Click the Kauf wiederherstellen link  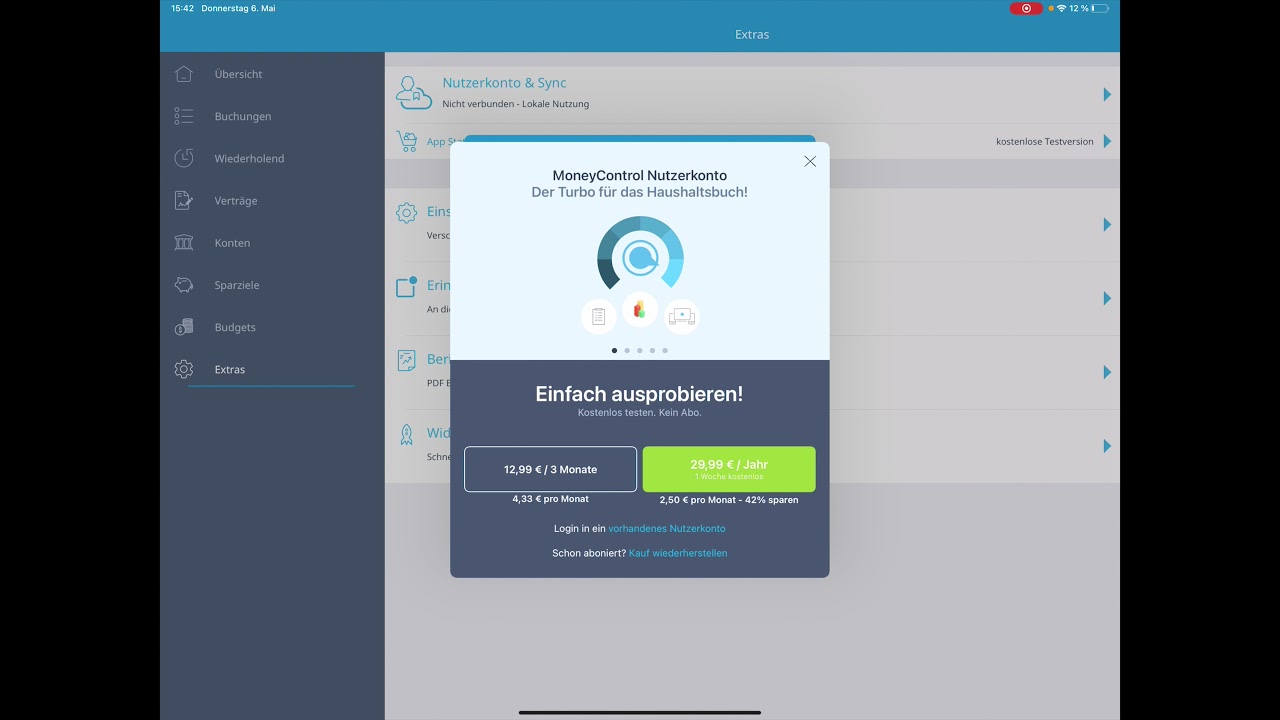(x=678, y=553)
